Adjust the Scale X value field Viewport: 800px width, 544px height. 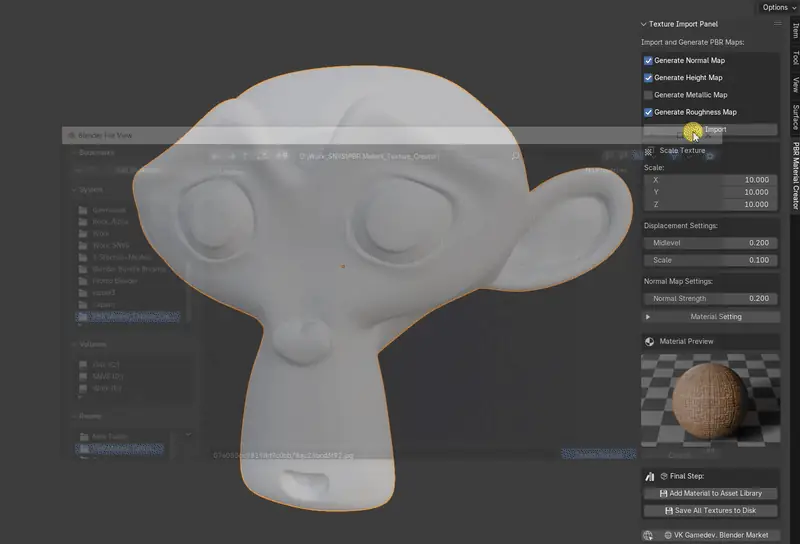[x=710, y=180]
